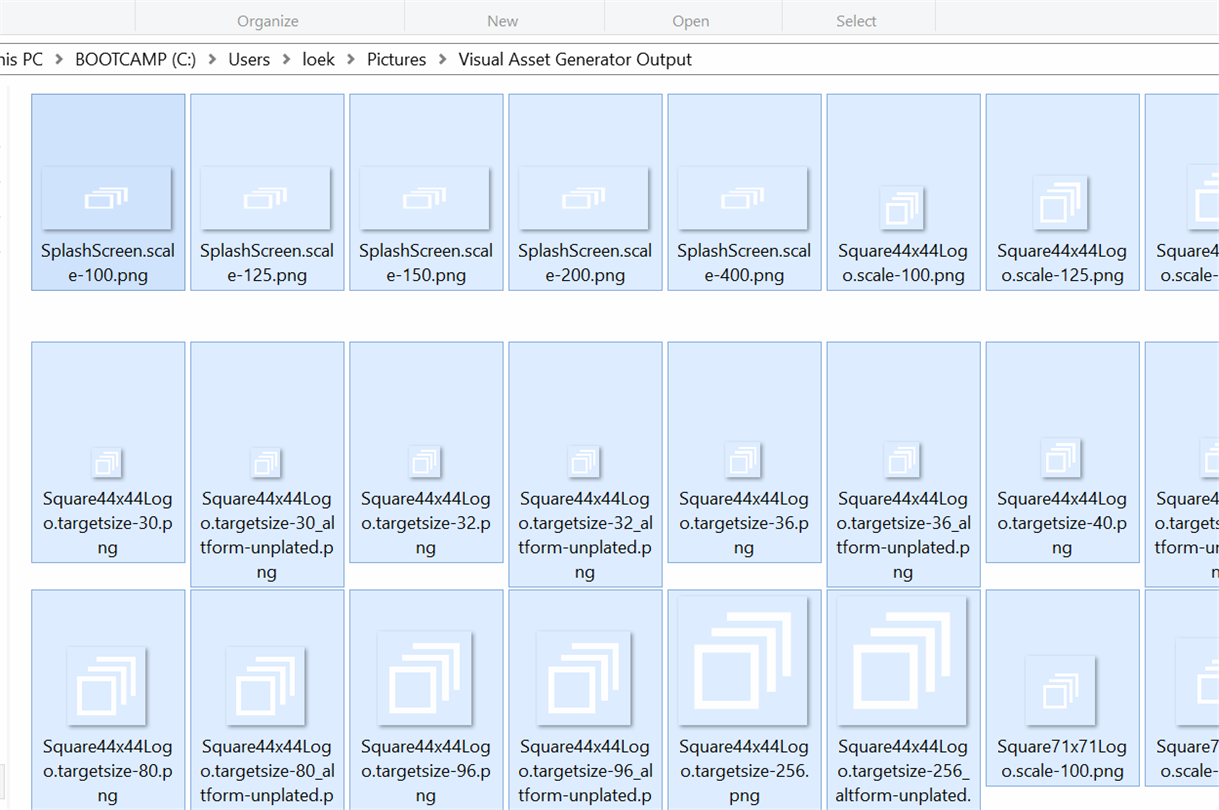Expand chevron after Pictures breadcrumb
1219x810 pixels.
[442, 60]
